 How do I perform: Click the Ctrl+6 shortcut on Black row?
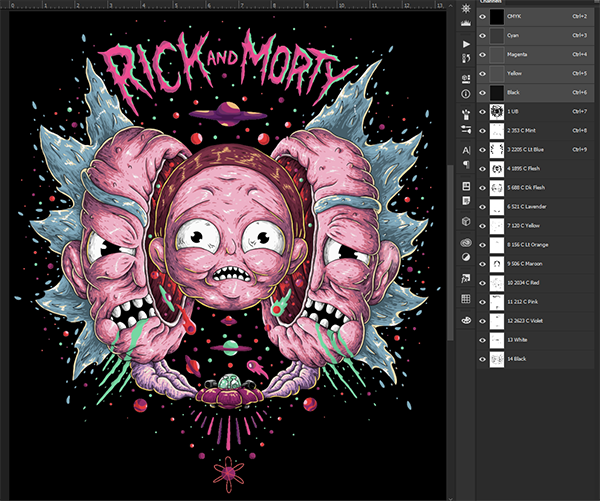[x=579, y=93]
